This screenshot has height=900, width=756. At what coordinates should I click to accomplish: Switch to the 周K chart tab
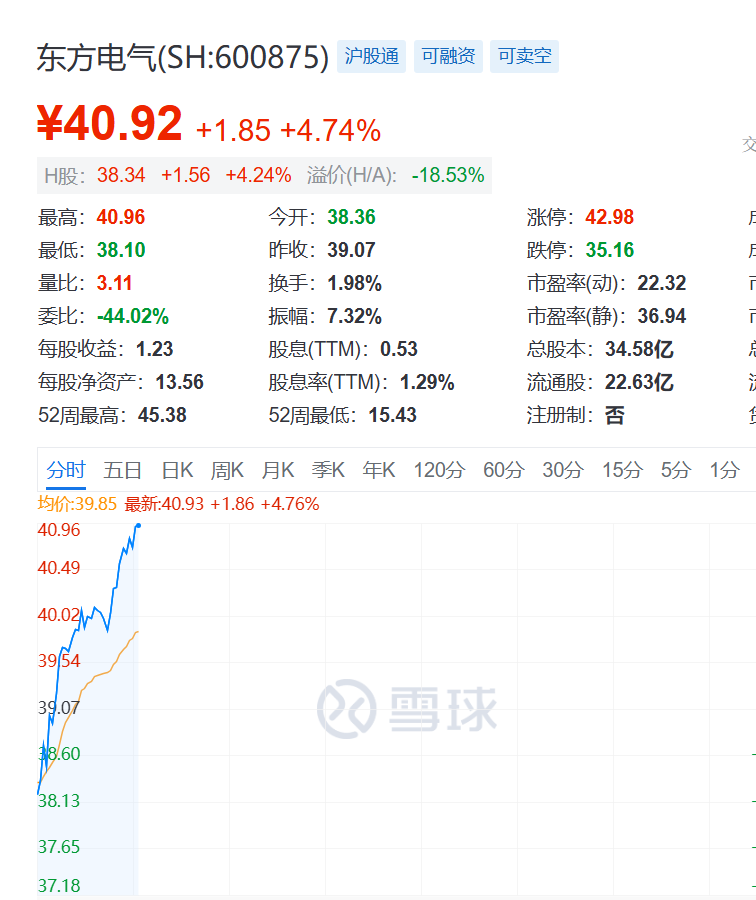227,470
